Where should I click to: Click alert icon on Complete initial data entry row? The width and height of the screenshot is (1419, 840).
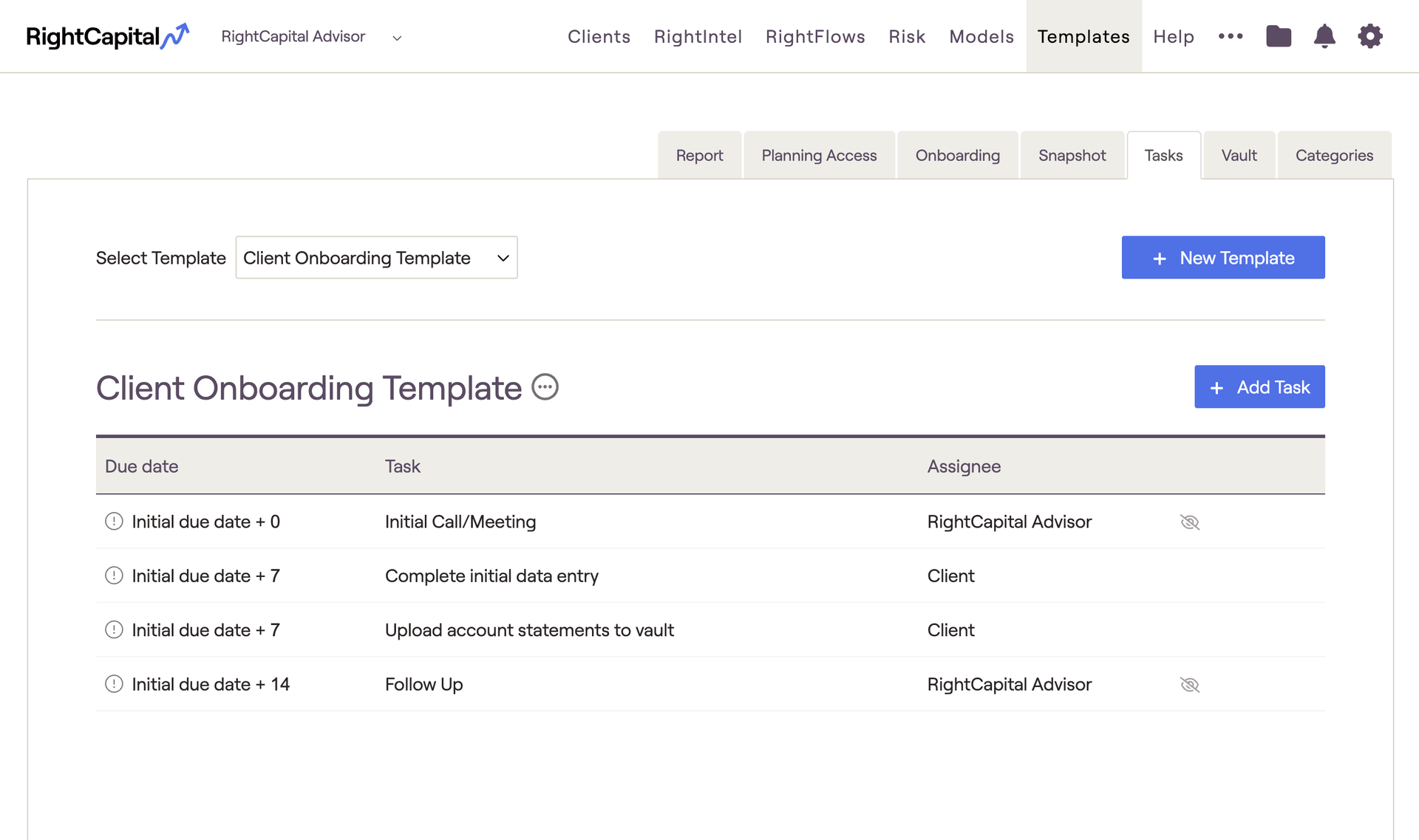pyautogui.click(x=114, y=576)
